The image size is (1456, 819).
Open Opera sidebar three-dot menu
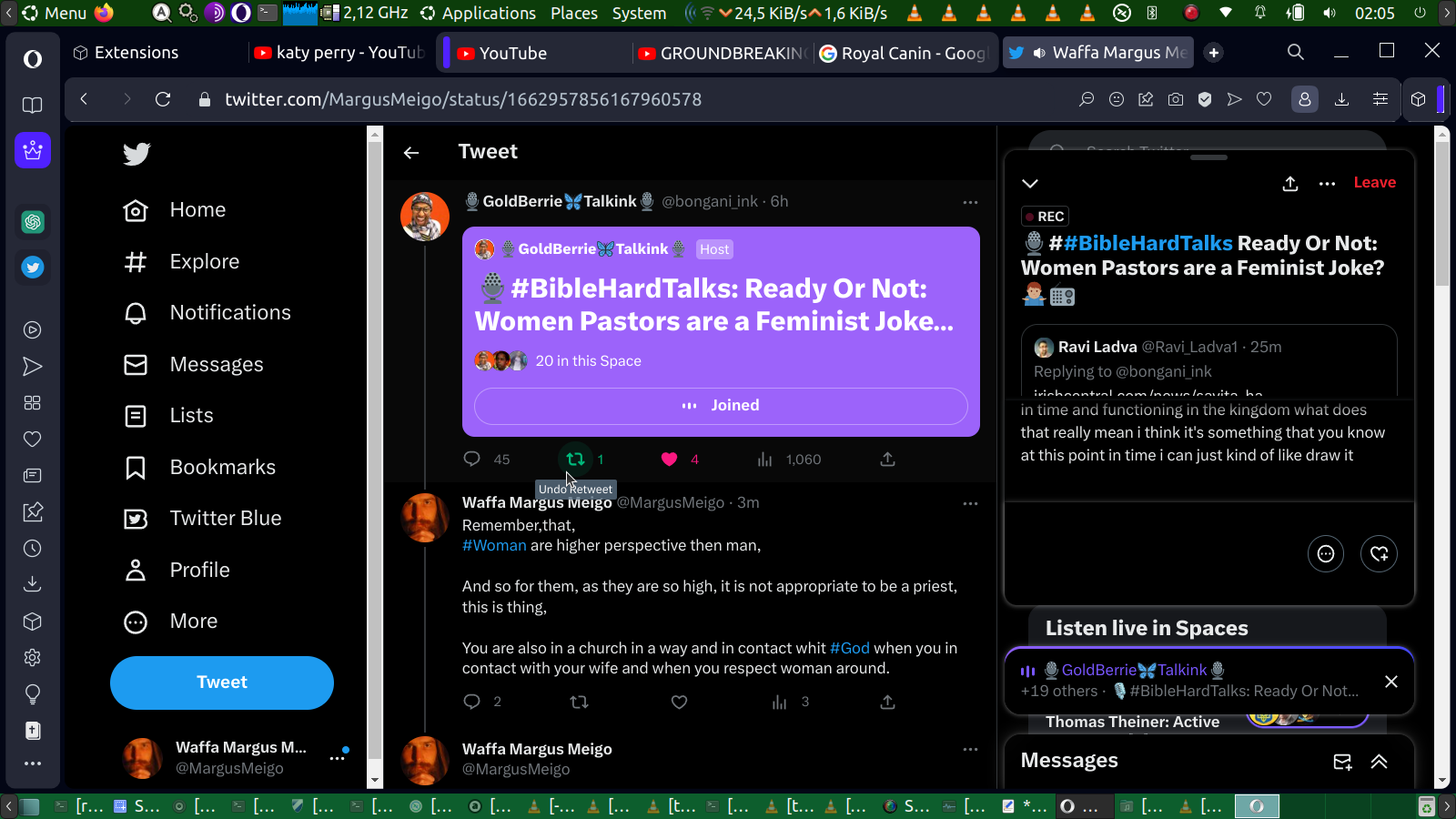click(33, 763)
